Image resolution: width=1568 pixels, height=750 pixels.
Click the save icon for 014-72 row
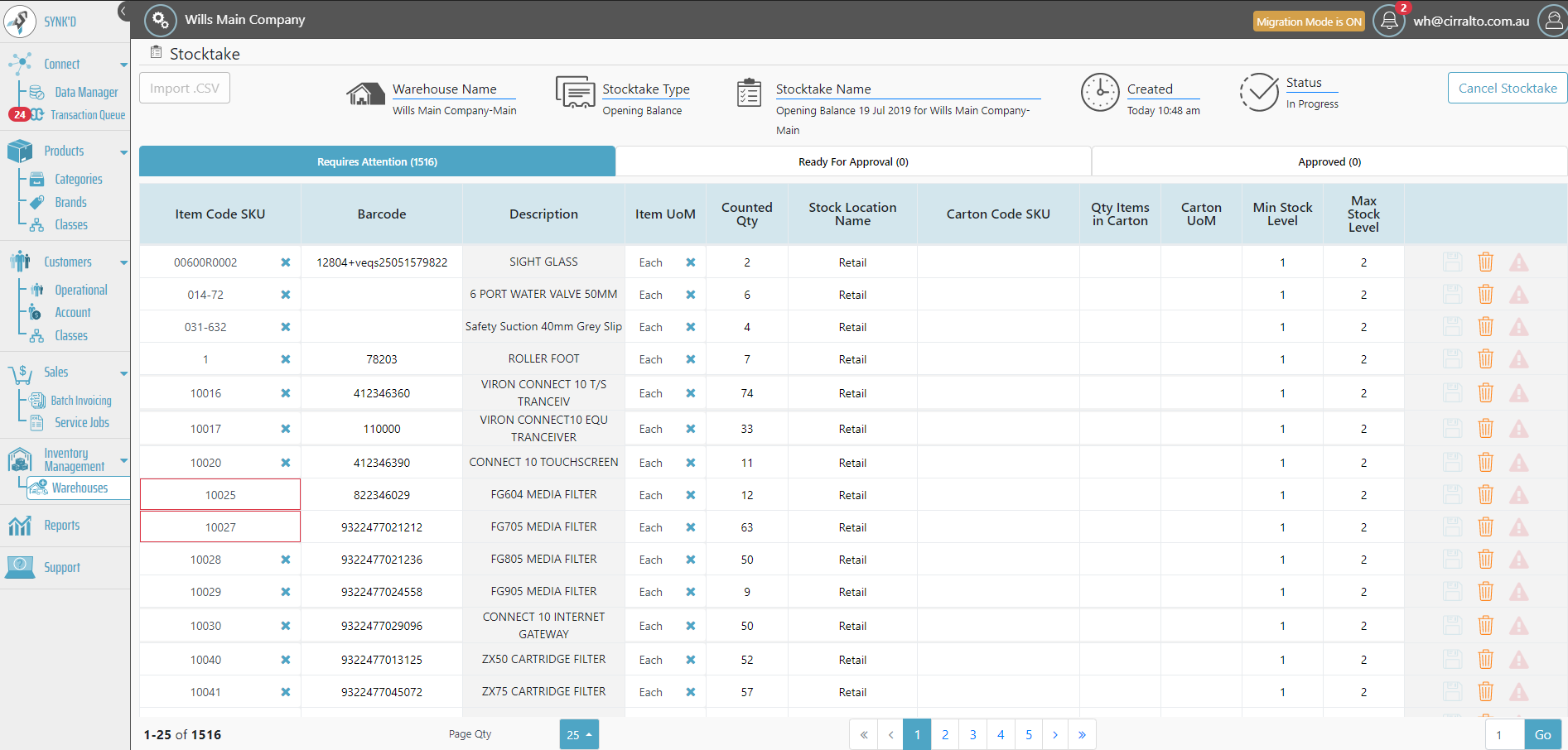point(1452,295)
